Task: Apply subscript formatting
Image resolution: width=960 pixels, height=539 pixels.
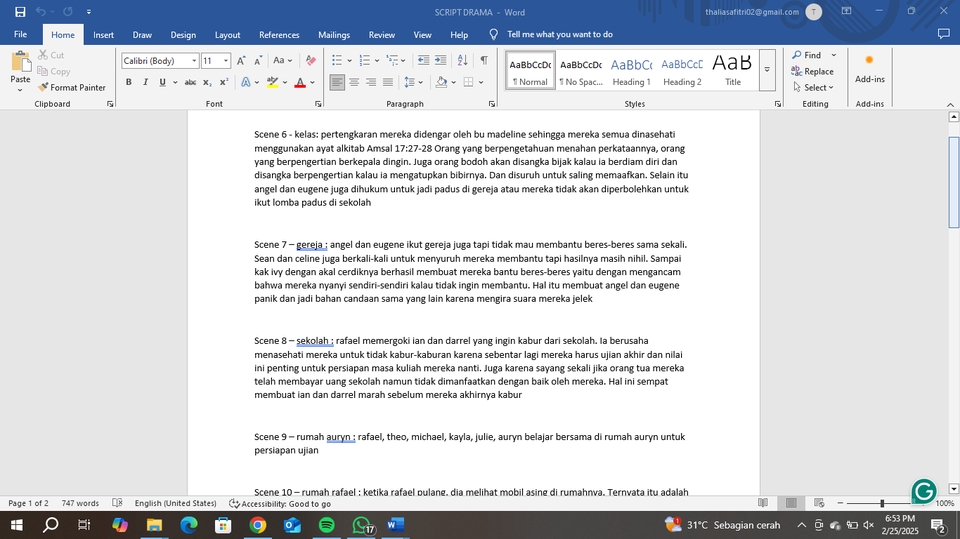Action: [207, 82]
